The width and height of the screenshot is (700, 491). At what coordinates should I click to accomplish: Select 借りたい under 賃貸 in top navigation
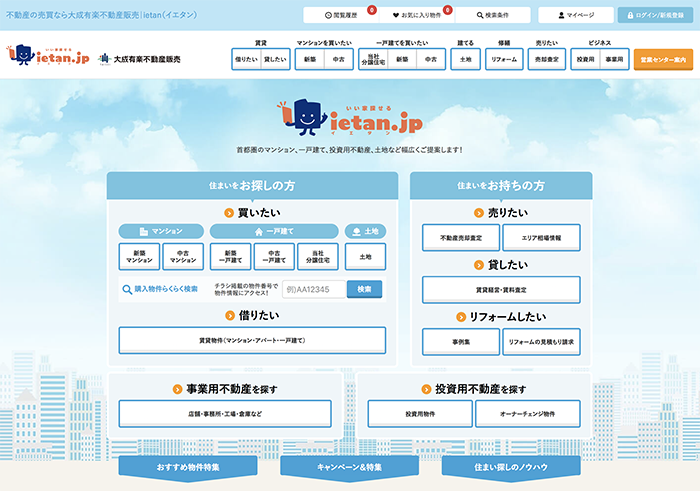click(x=246, y=60)
